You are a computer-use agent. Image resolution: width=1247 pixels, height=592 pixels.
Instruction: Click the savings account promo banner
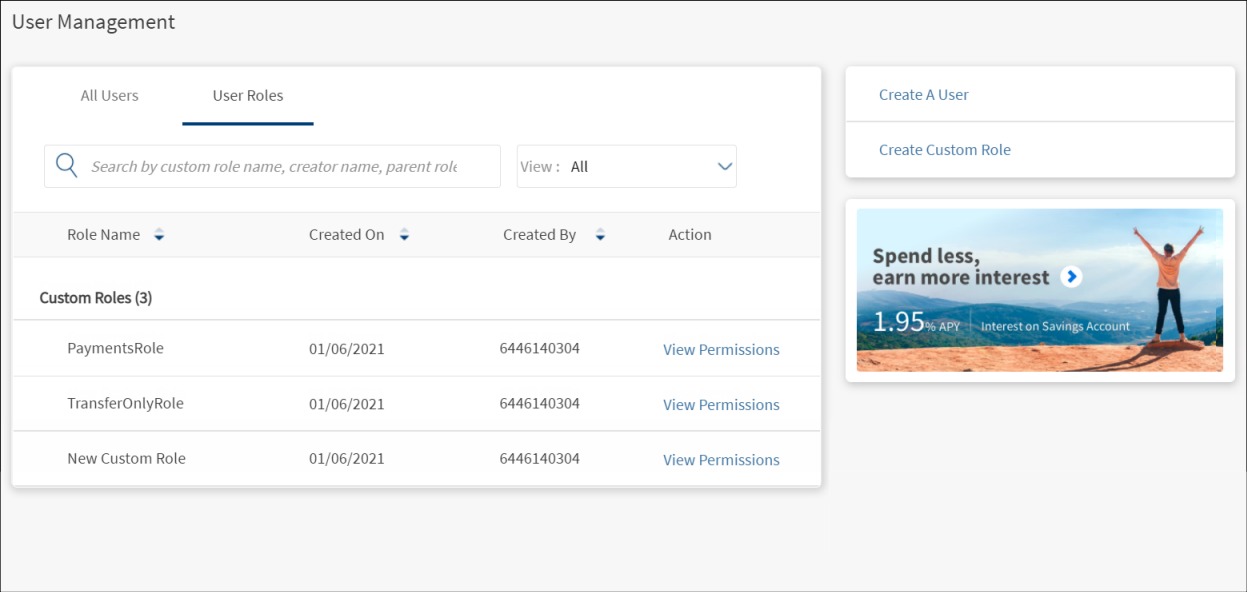[x=1039, y=290]
